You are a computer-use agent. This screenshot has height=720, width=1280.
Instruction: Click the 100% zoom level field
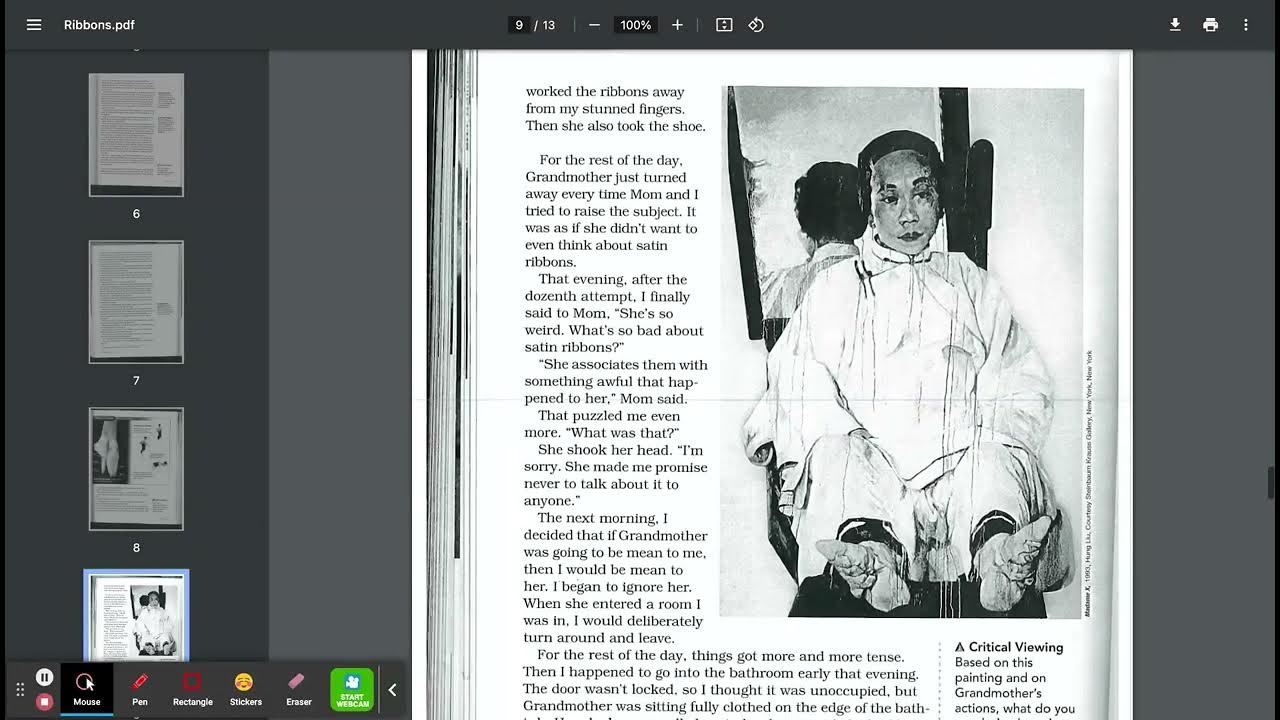[636, 25]
